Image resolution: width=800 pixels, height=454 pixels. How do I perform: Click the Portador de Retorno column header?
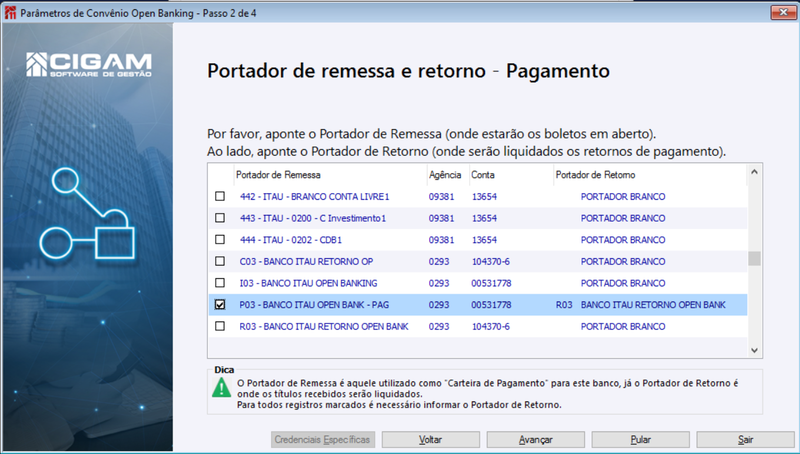649,175
